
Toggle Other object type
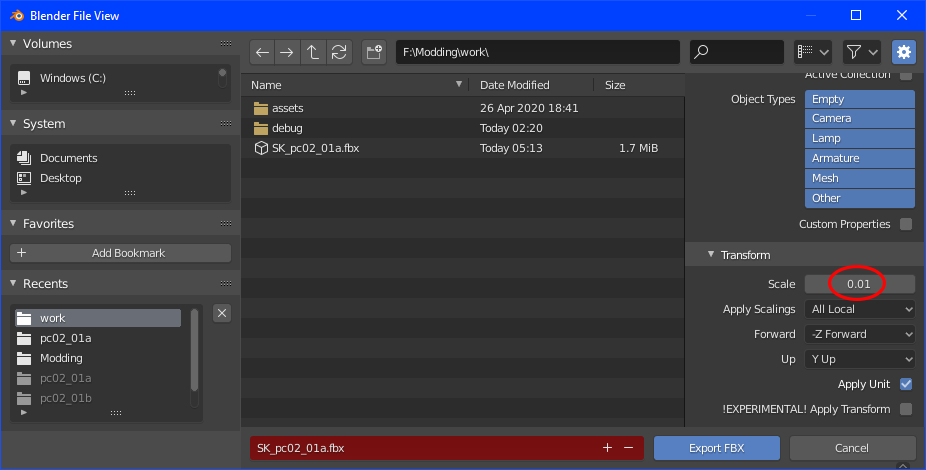pos(860,198)
